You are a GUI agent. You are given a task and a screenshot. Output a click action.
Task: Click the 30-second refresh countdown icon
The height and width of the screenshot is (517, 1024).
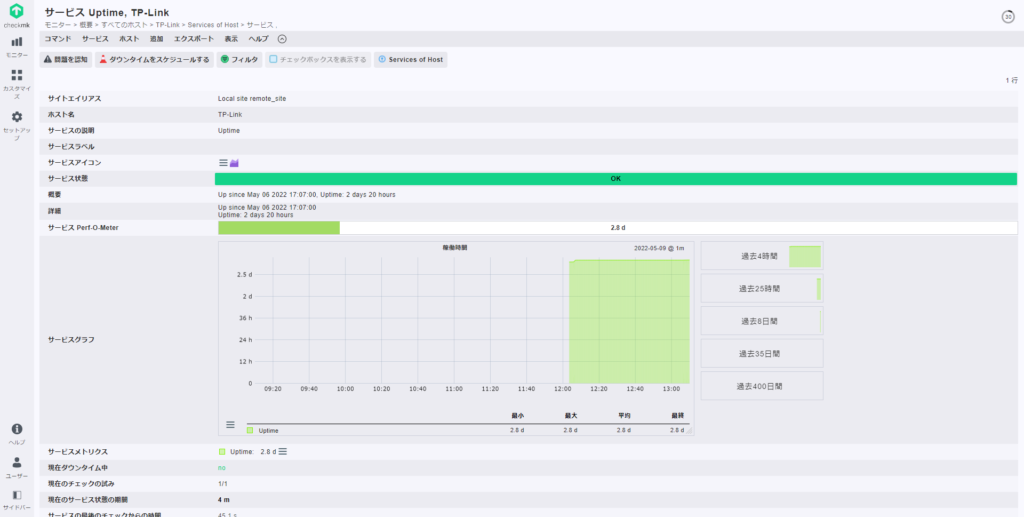(1008, 17)
